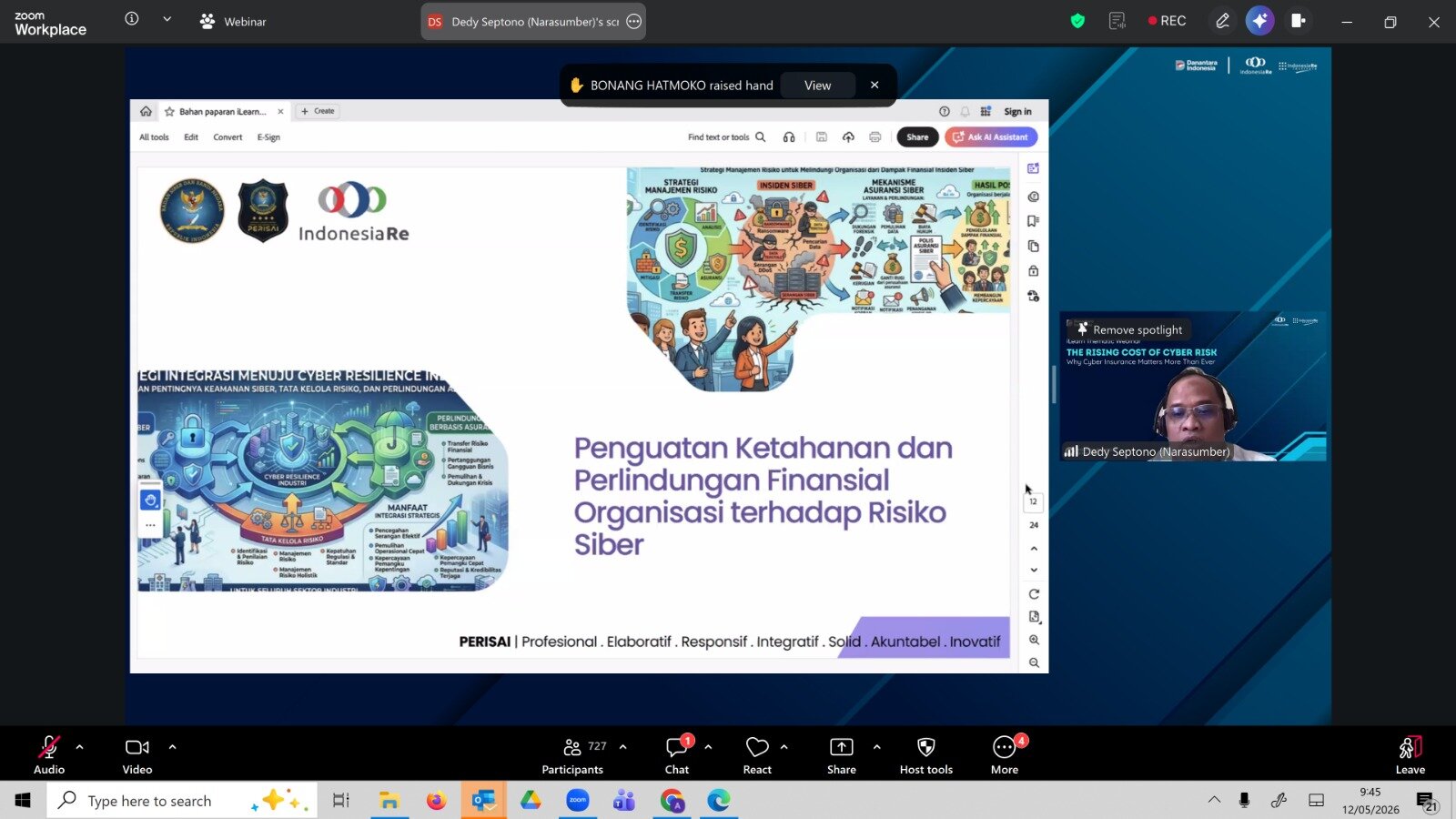Toggle the Audio mute microphone button

point(49,754)
